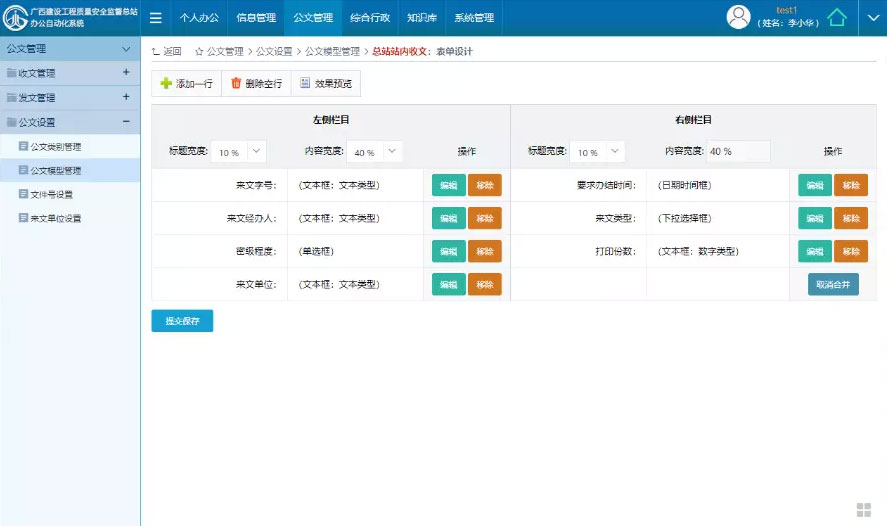The width and height of the screenshot is (887, 526).
Task: Click the 删除空行 trash icon
Action: click(236, 84)
